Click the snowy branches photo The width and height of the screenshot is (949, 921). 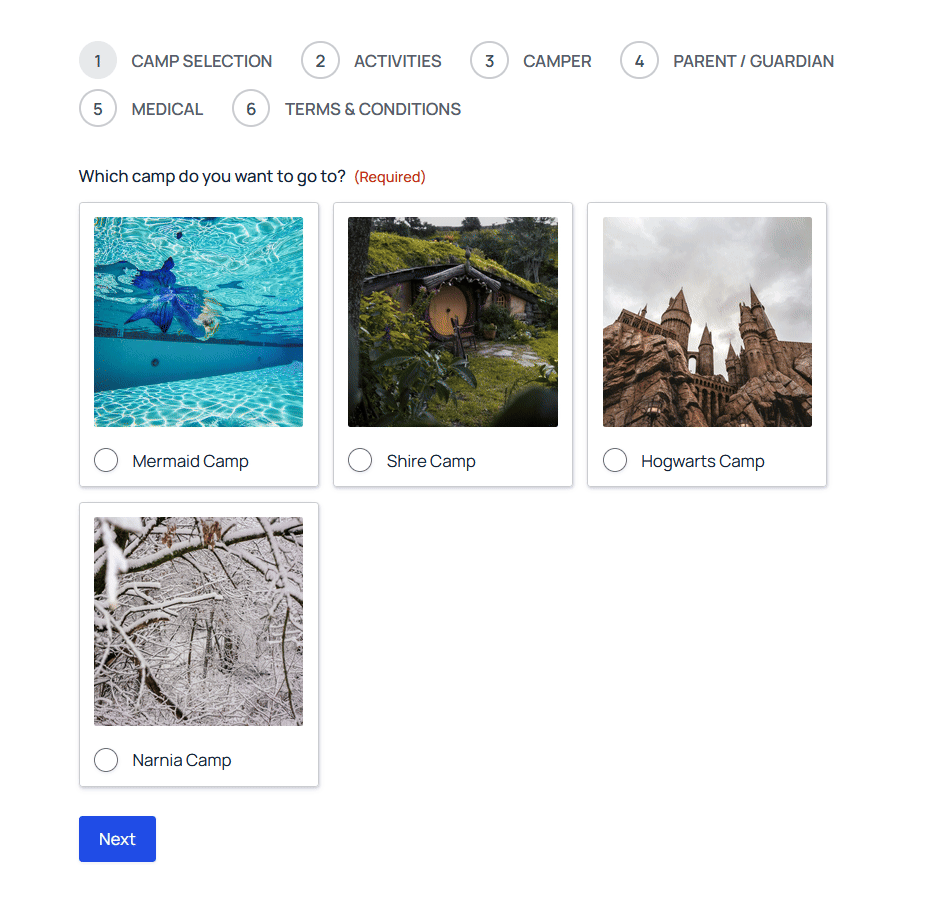pyautogui.click(x=198, y=621)
